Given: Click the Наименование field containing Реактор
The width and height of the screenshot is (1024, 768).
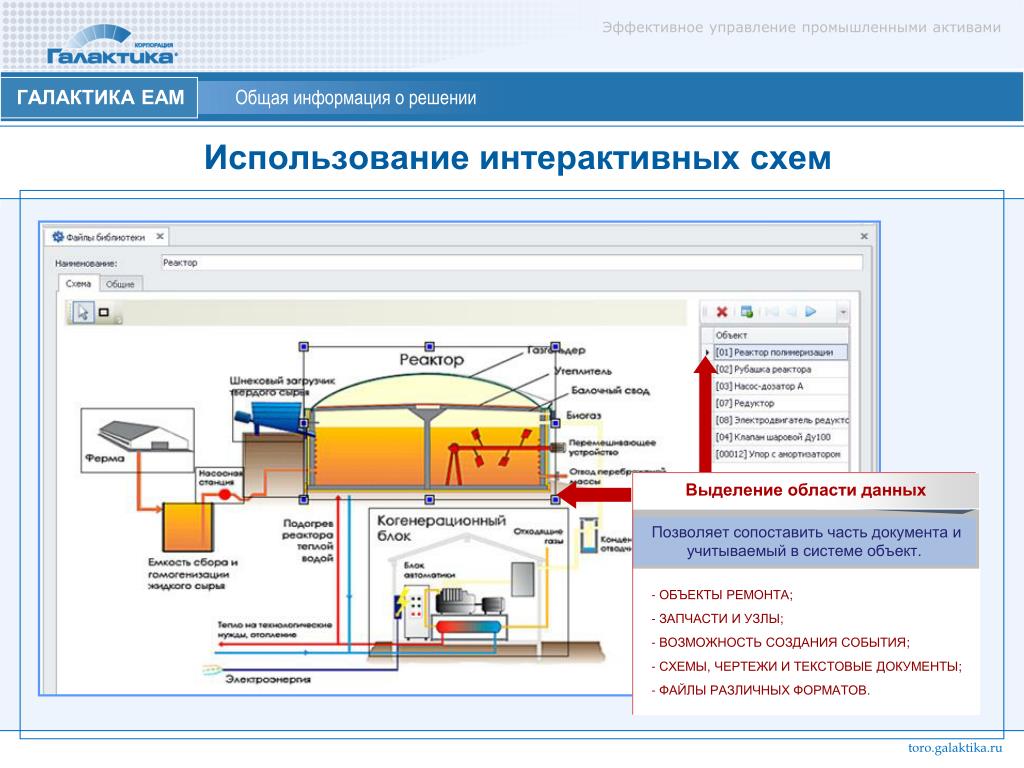Looking at the screenshot, I should point(511,263).
